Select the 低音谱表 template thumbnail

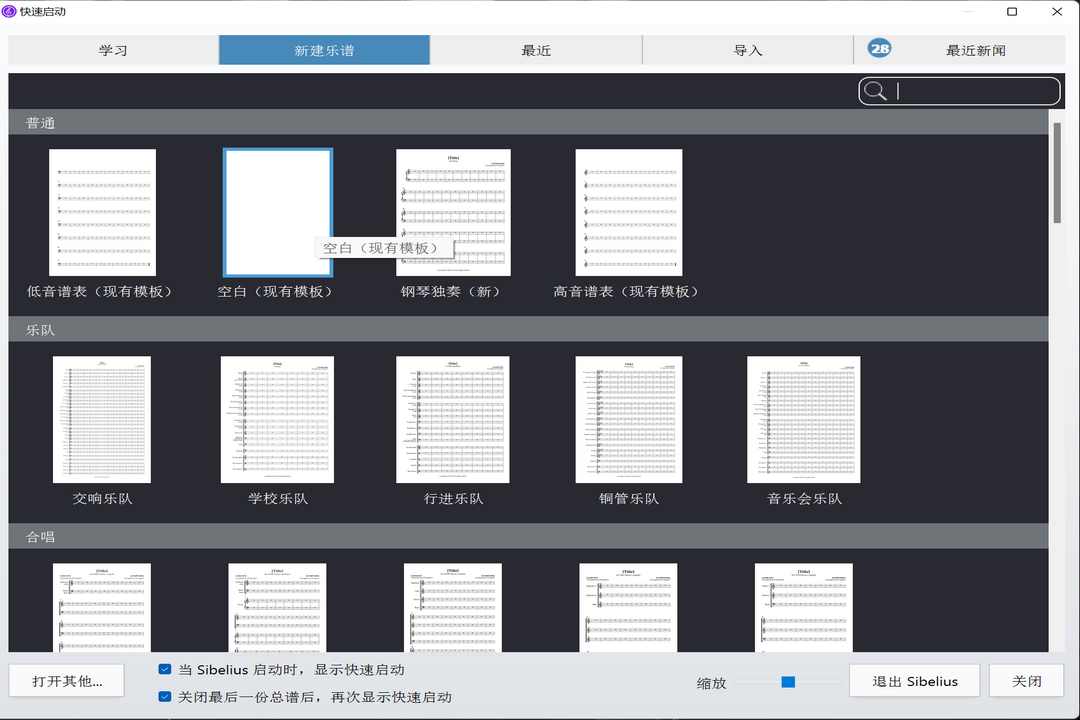coord(102,212)
